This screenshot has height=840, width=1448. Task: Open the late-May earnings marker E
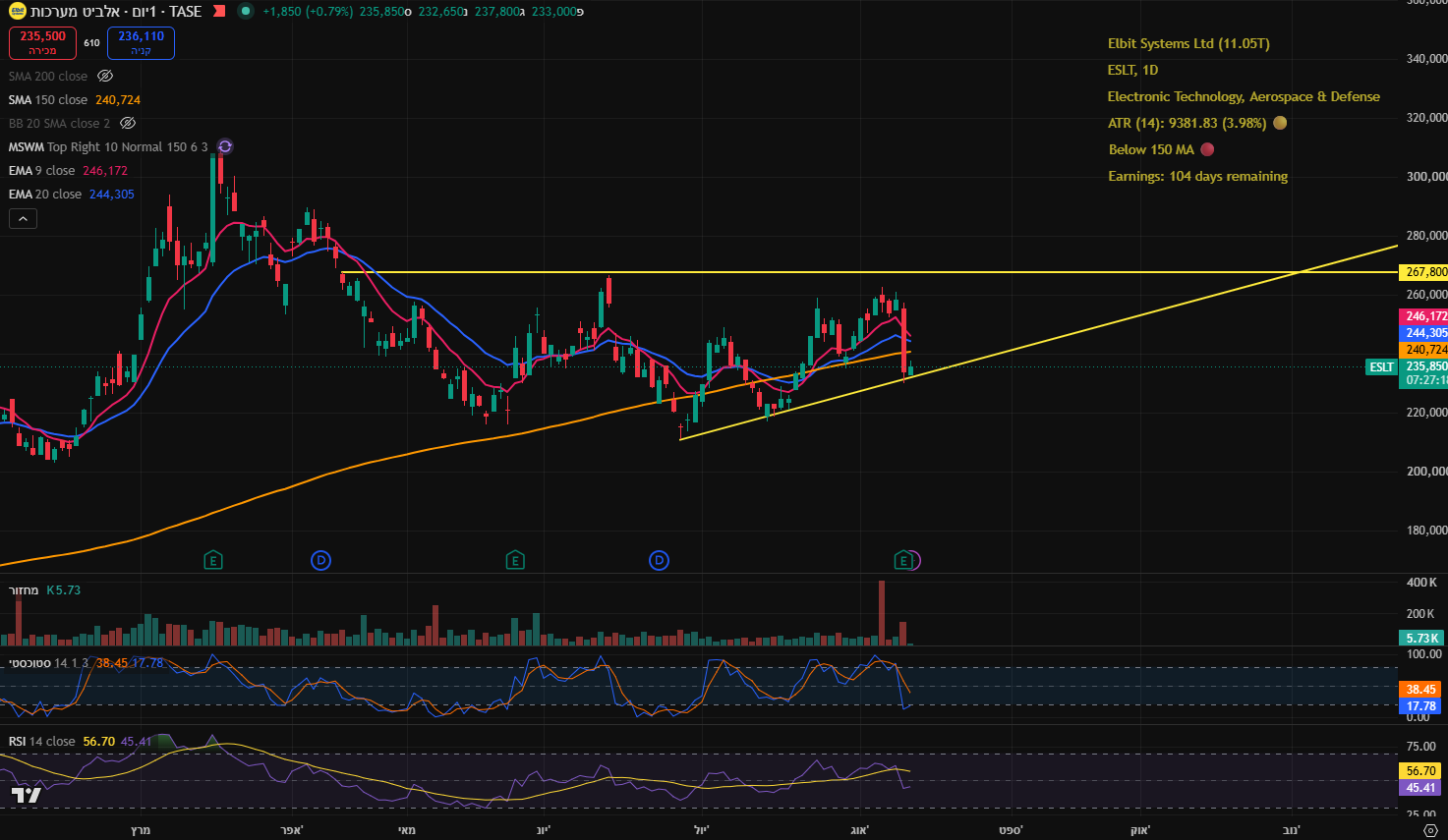click(x=515, y=561)
